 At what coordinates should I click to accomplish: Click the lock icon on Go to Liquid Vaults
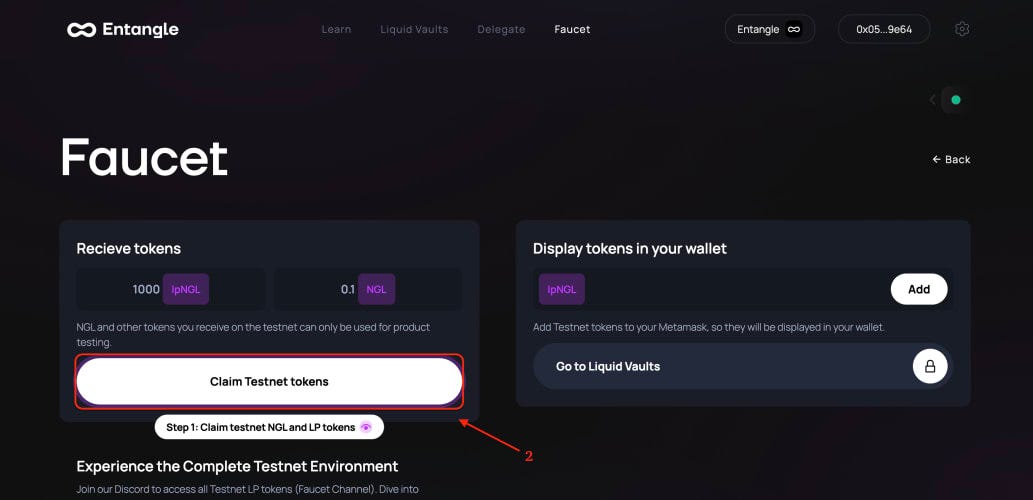pos(930,366)
